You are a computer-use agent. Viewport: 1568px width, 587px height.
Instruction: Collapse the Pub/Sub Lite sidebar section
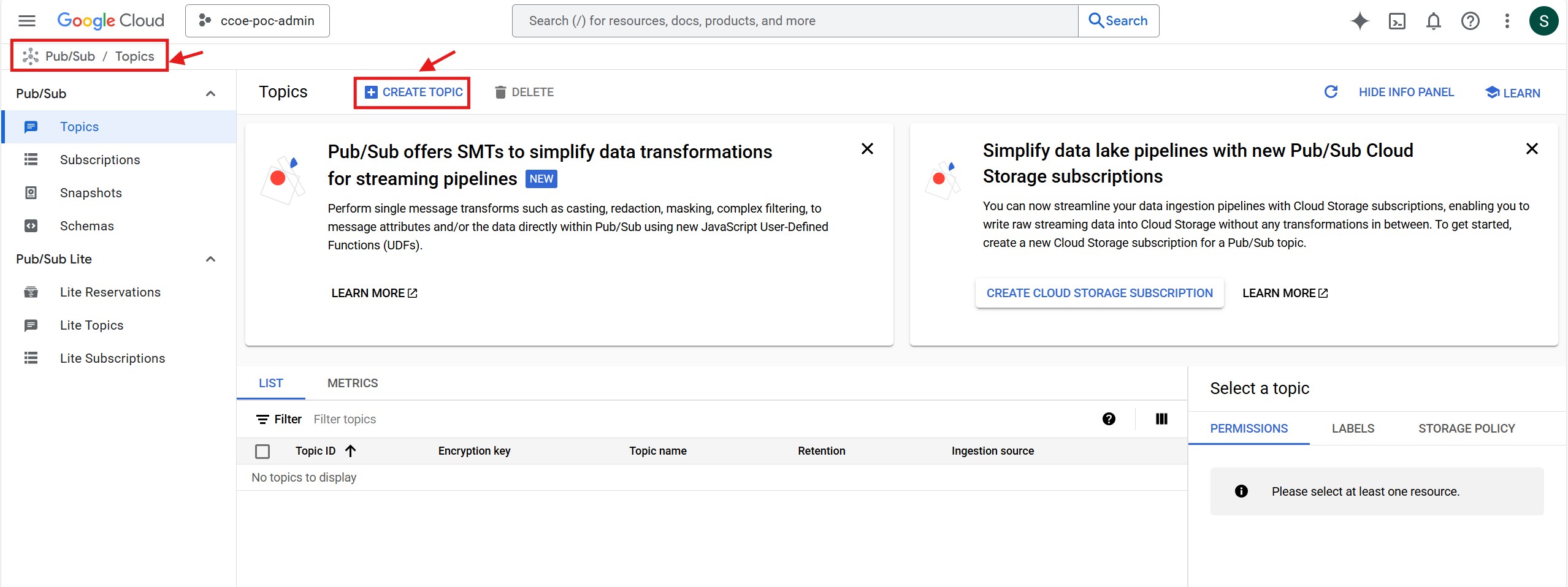click(210, 259)
